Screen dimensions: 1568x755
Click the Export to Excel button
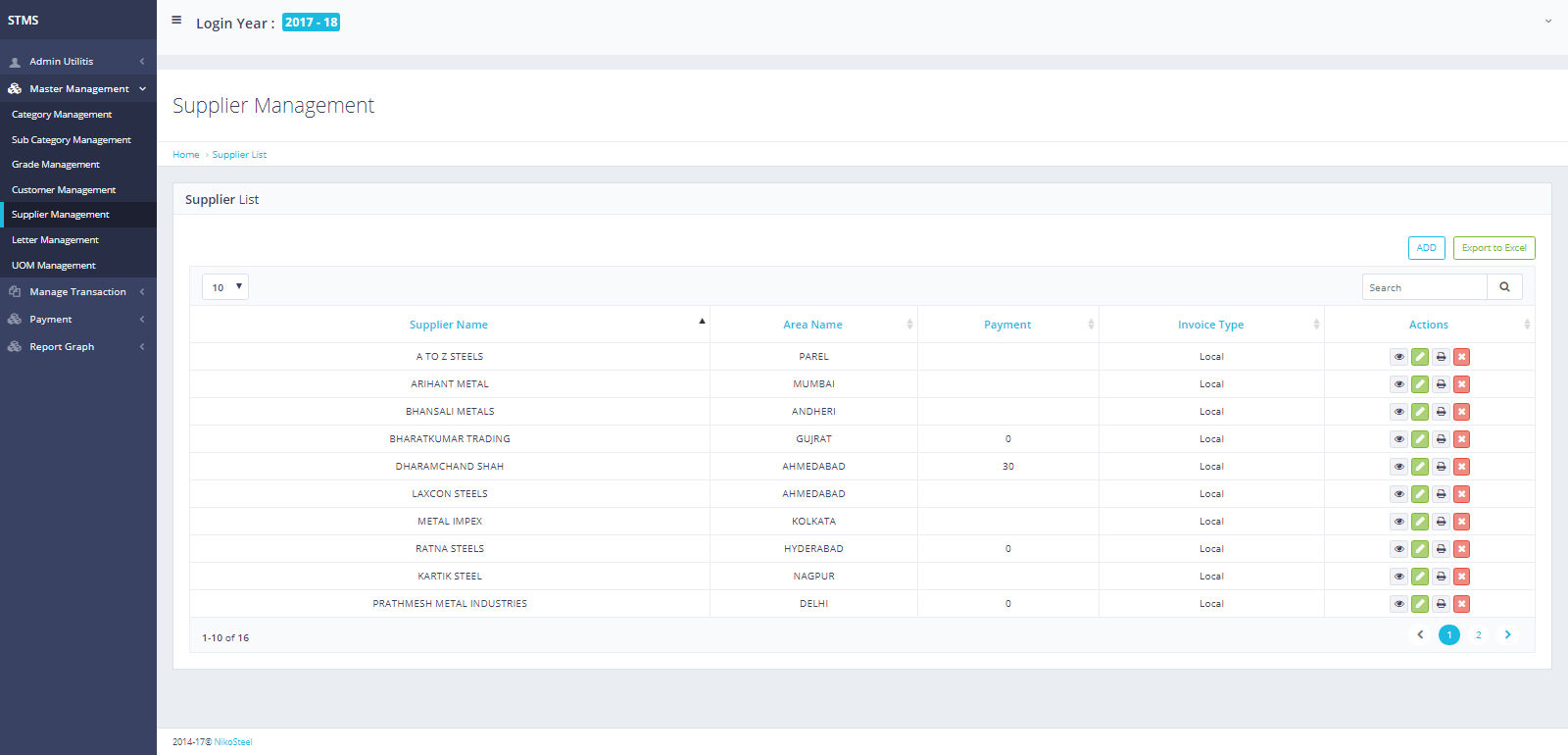pos(1494,248)
